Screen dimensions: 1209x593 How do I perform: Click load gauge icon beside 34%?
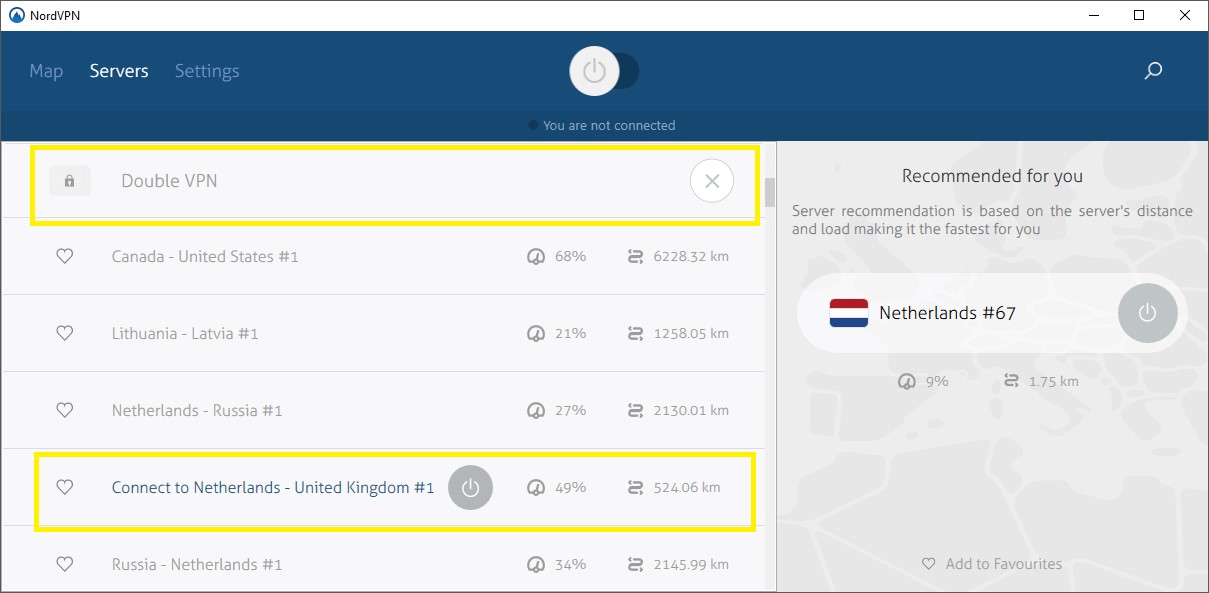[536, 565]
